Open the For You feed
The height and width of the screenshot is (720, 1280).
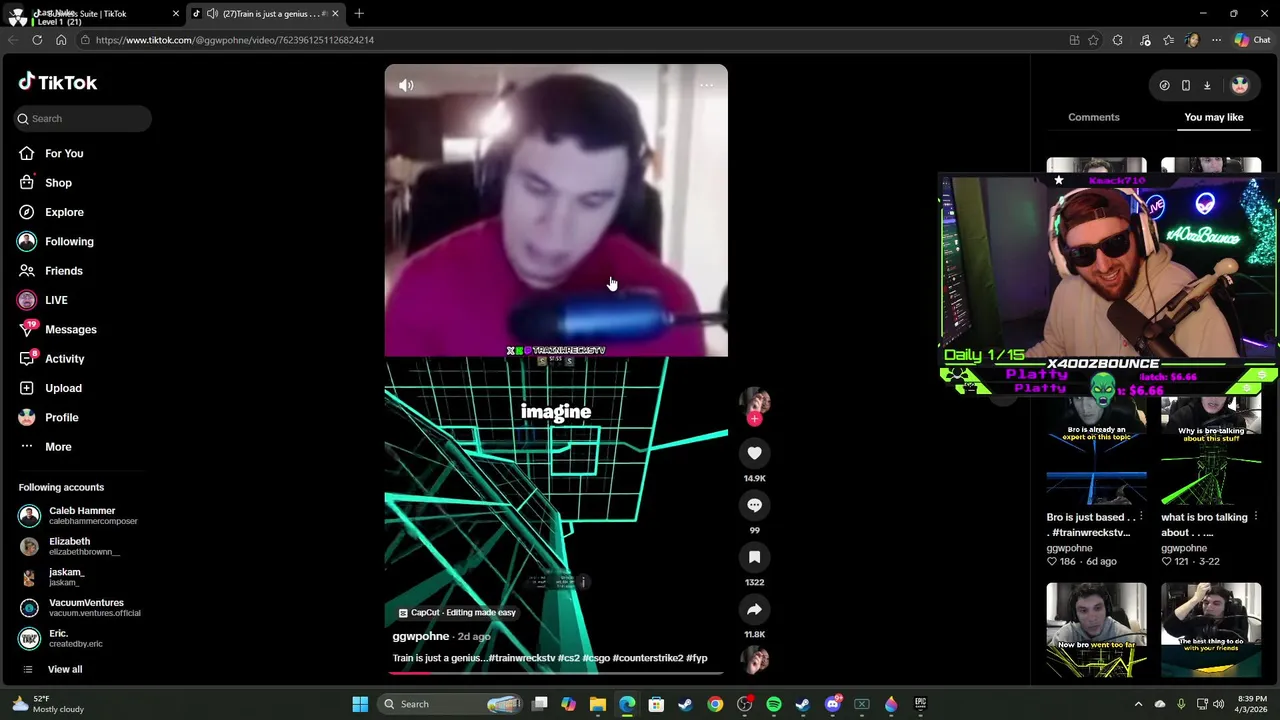tap(64, 153)
